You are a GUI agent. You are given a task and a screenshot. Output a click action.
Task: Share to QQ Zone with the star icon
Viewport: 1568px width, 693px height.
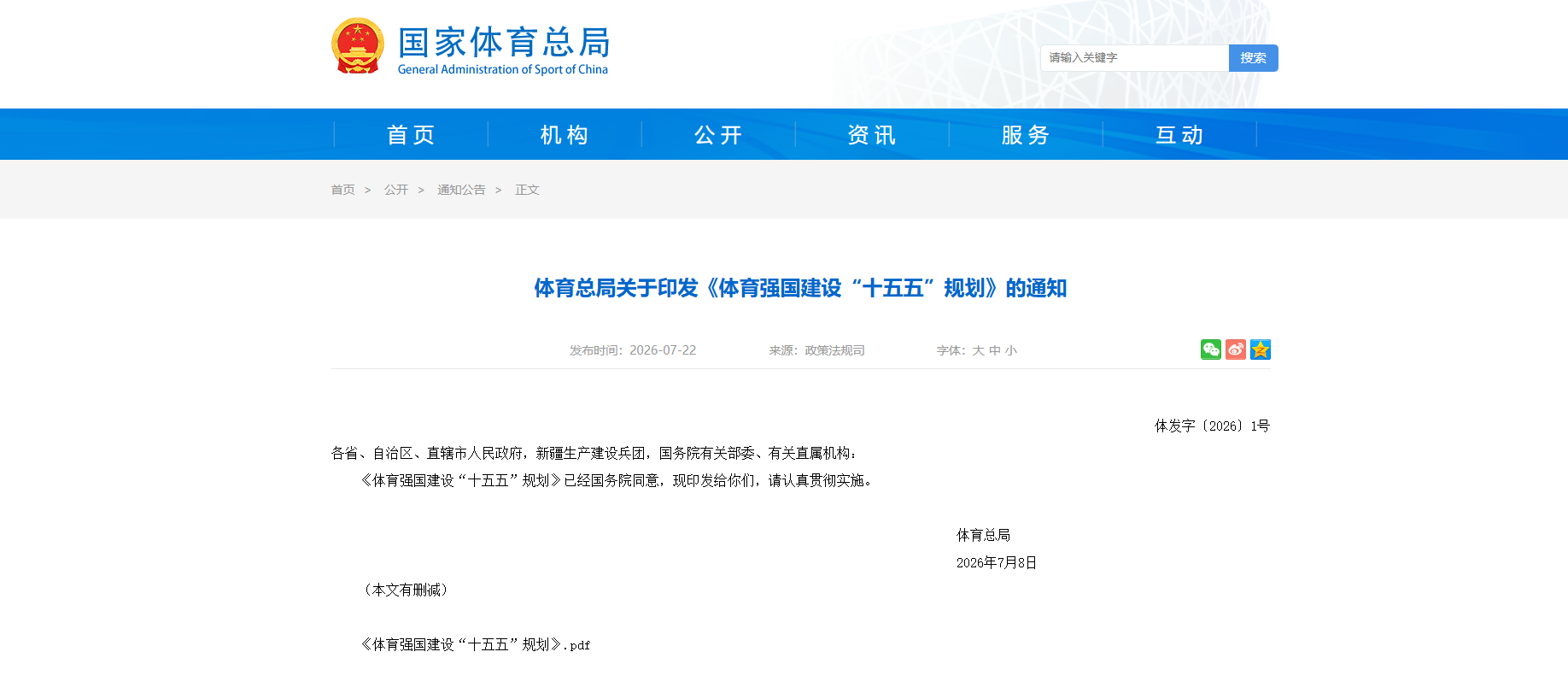[x=1260, y=349]
